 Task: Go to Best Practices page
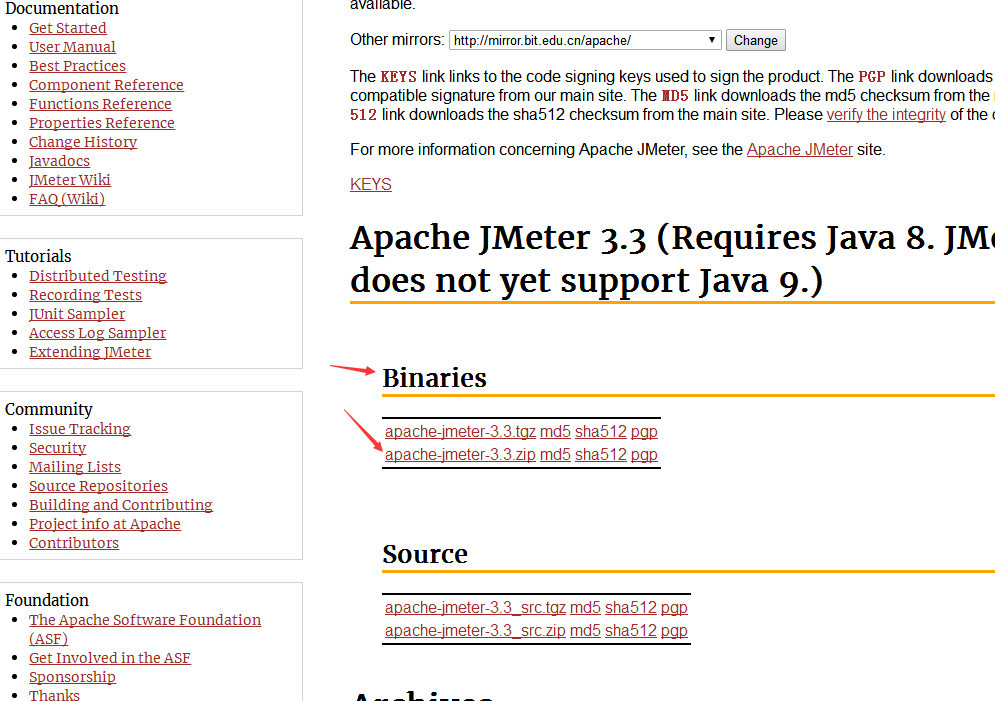77,66
